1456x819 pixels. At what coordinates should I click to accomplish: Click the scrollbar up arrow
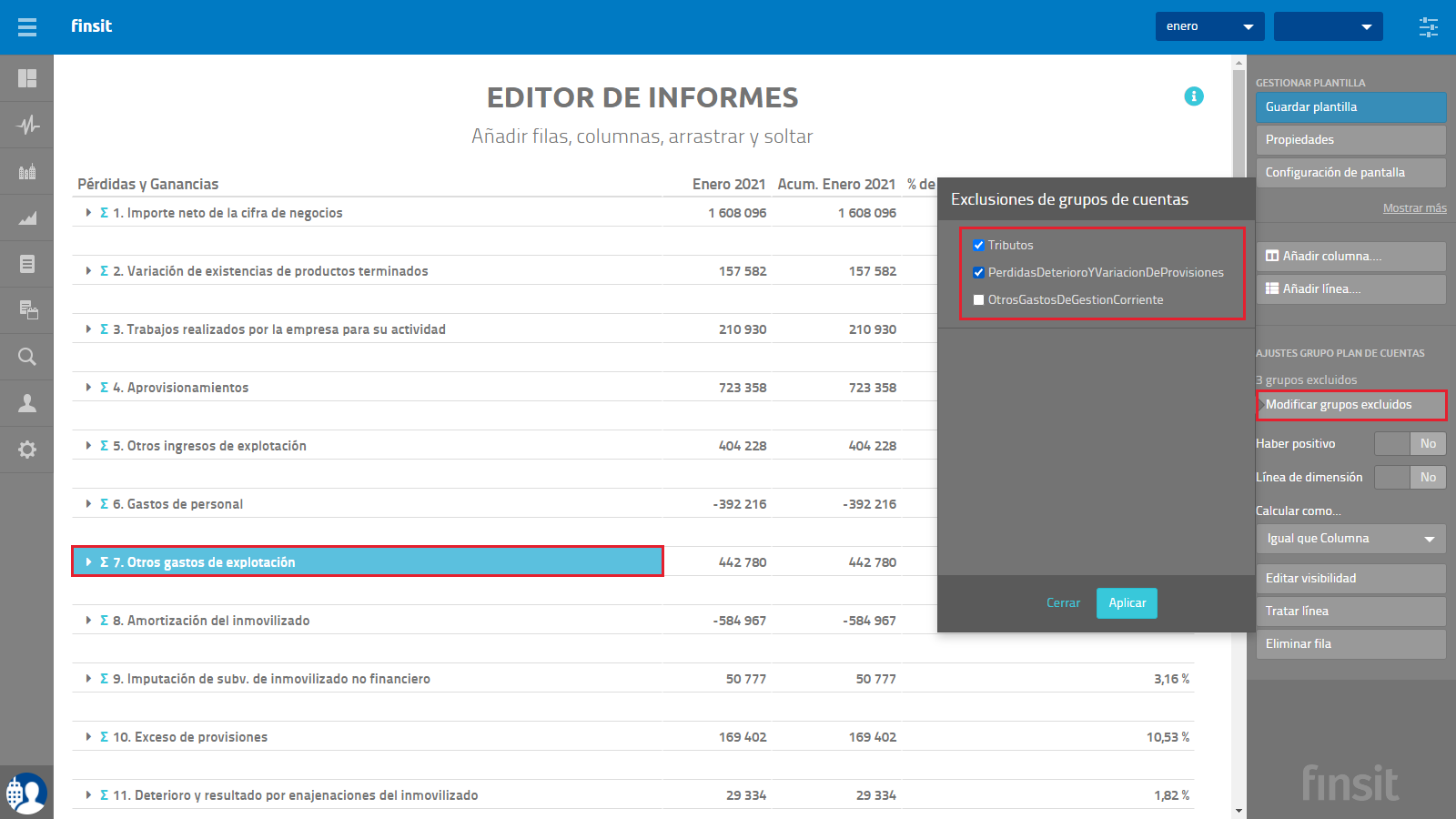(1239, 63)
